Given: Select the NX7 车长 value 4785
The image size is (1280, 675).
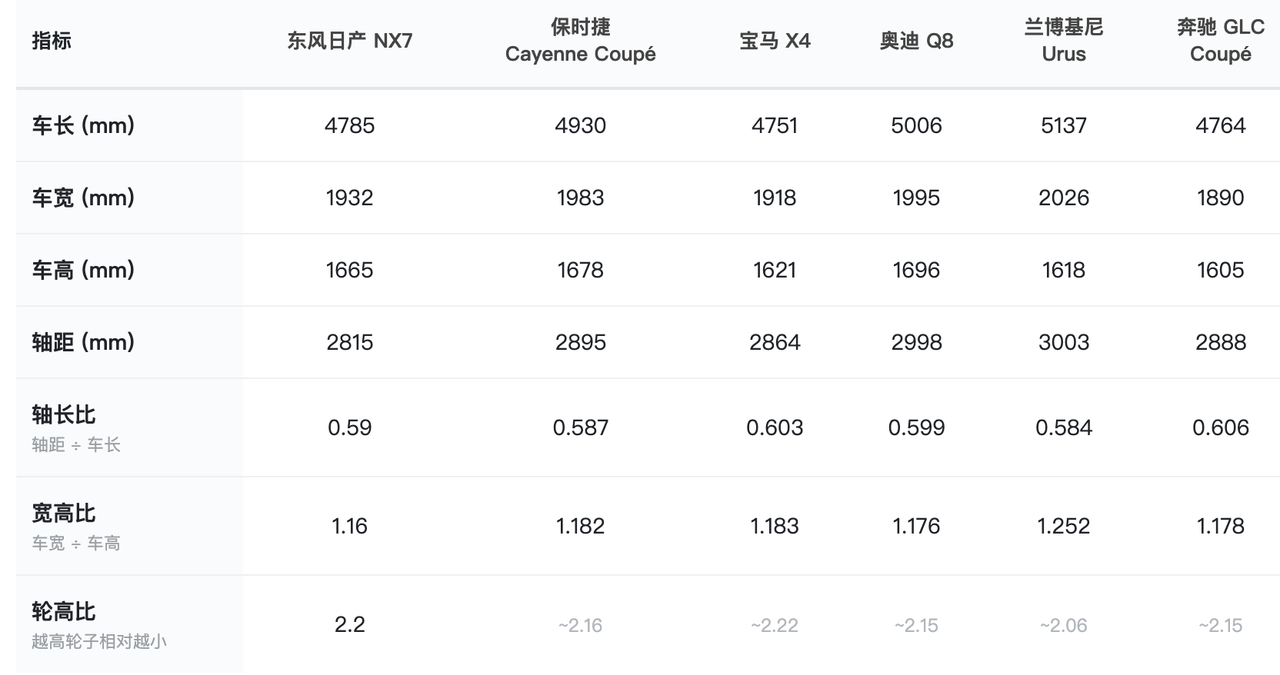Looking at the screenshot, I should 350,126.
